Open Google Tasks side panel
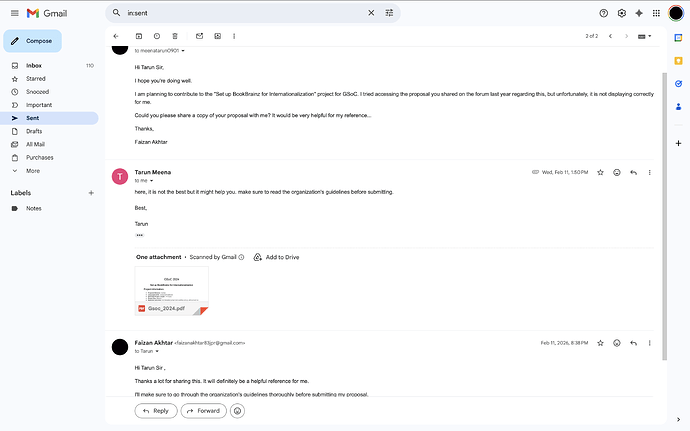Screen dimensions: 690x431 pos(678,84)
